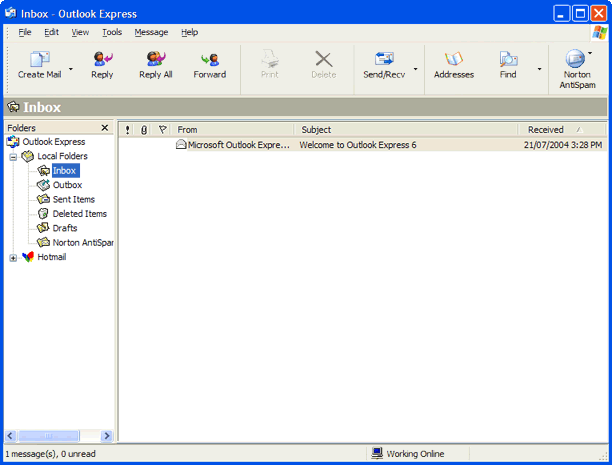
Task: Click the Reply toolbar icon
Action: tap(102, 60)
